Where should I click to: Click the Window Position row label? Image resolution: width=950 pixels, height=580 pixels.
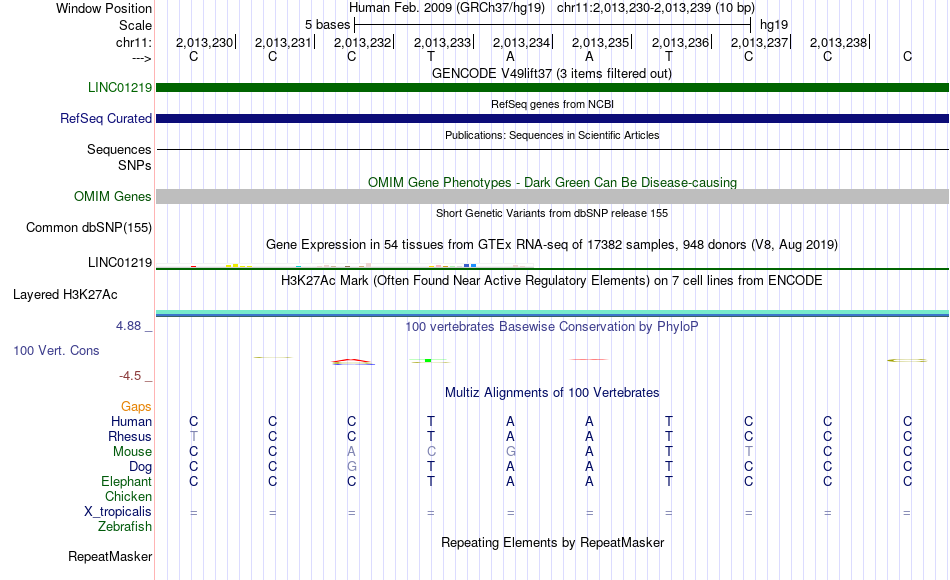click(x=104, y=8)
